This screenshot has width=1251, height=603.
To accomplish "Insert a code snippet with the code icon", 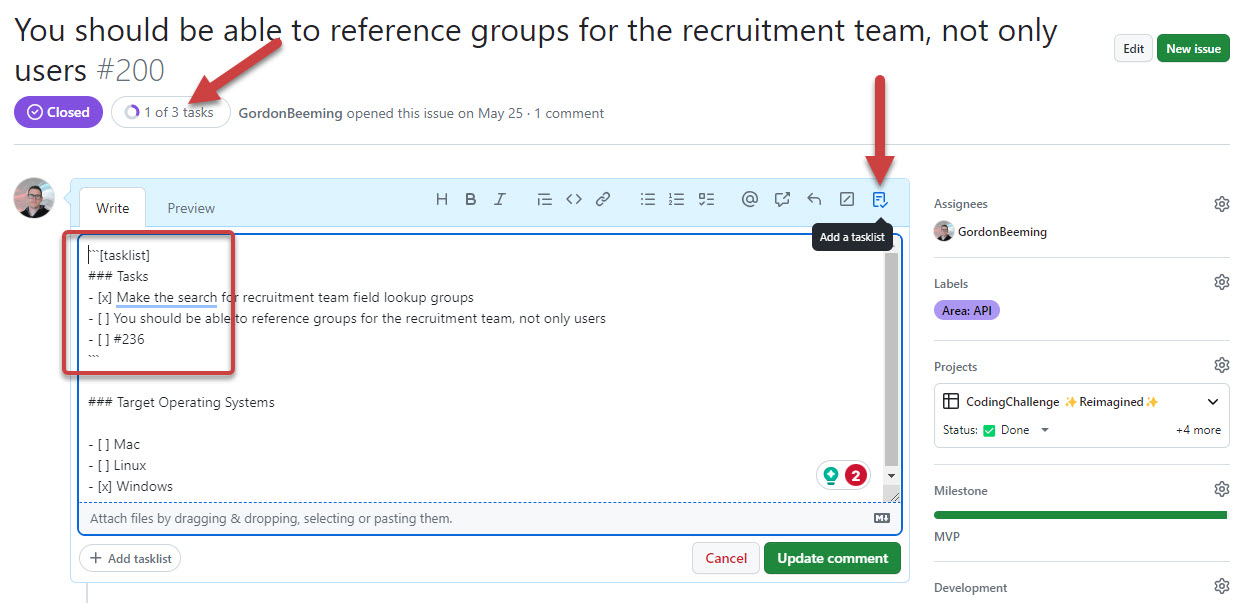I will pos(574,199).
